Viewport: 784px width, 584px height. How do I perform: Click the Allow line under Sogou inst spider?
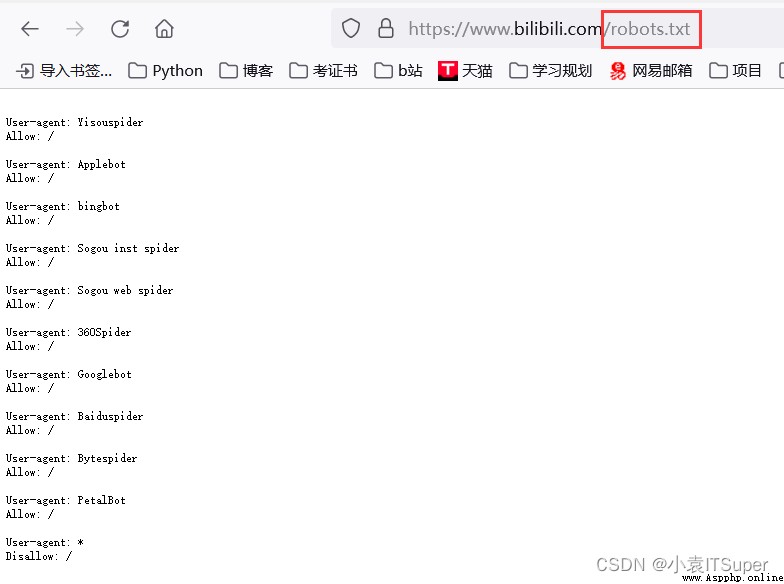[30, 262]
